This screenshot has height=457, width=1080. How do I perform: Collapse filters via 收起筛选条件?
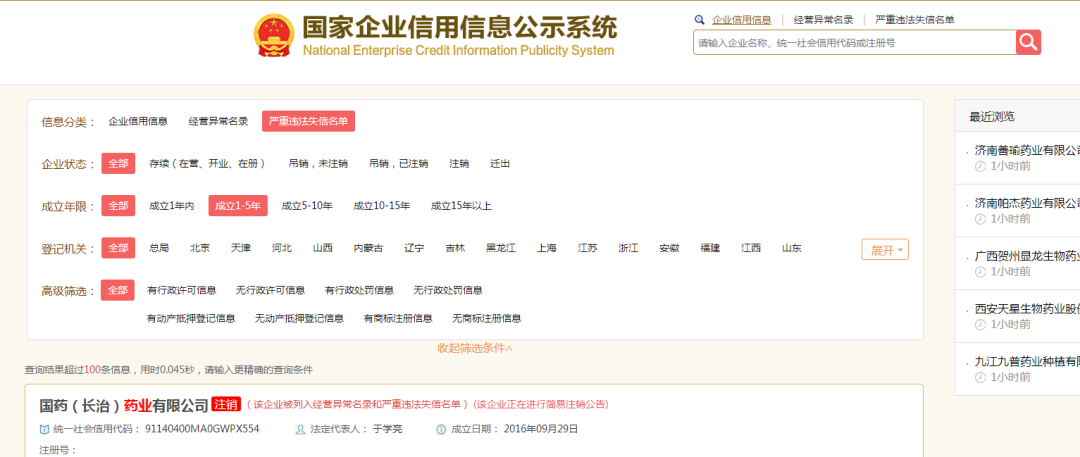[x=474, y=348]
